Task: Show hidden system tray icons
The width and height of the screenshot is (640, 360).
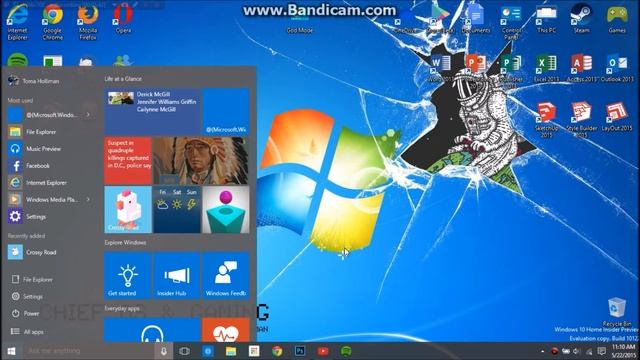Action: coord(542,351)
